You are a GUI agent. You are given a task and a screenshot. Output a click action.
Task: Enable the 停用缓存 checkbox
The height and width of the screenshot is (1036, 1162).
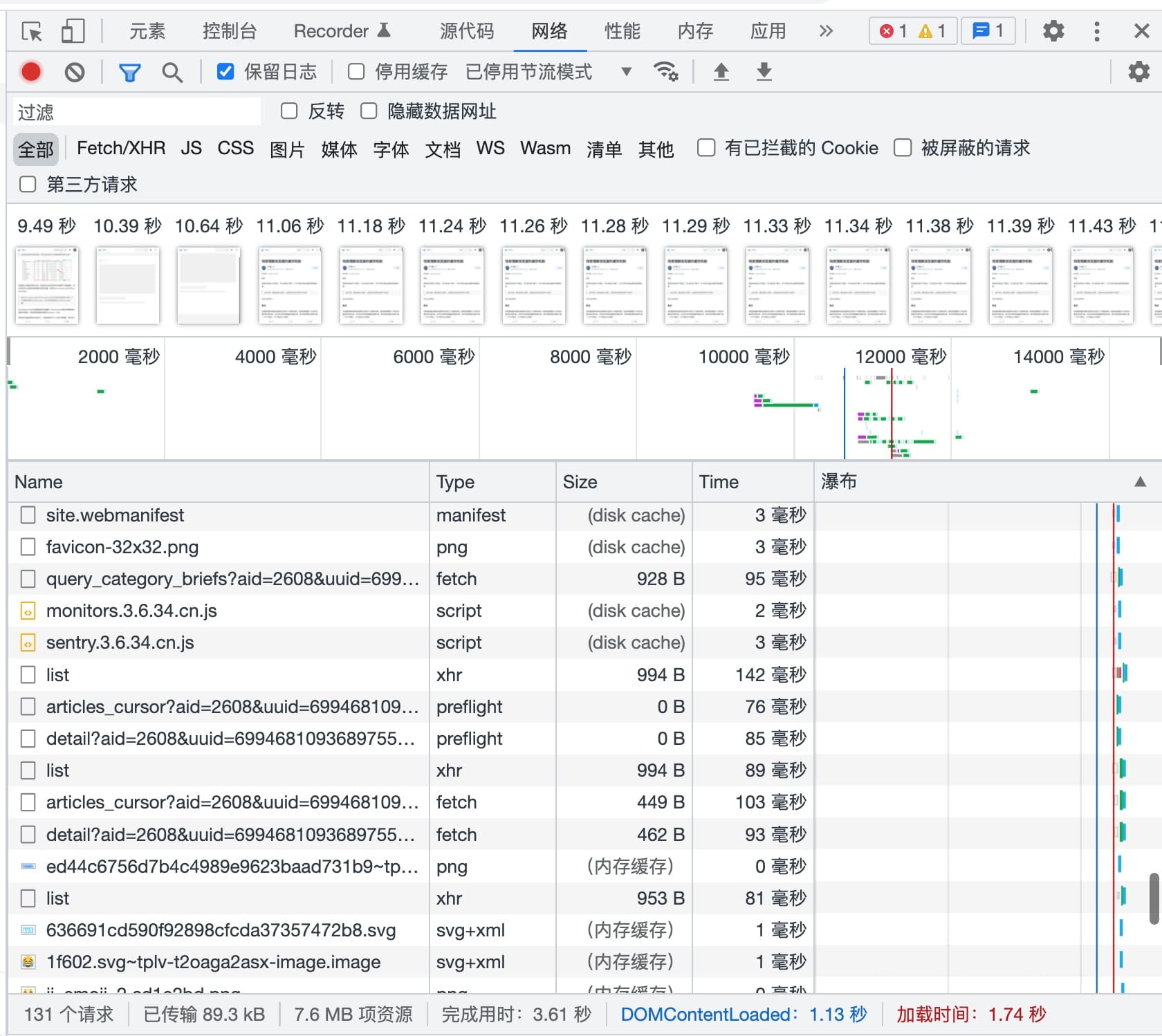(x=356, y=71)
